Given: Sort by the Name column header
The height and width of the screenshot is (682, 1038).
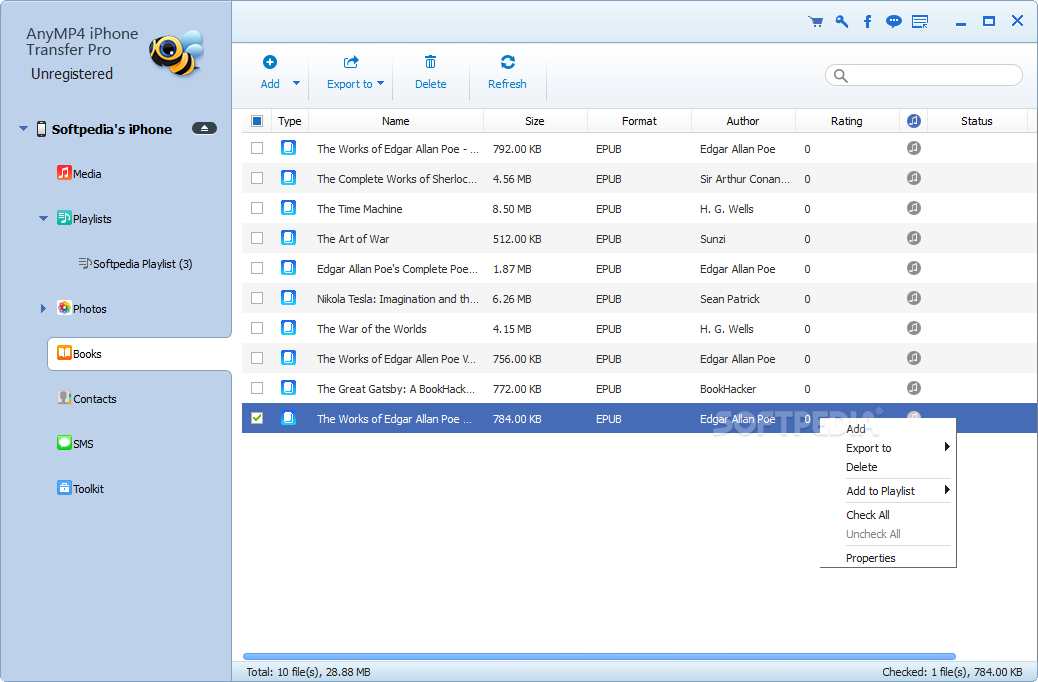Looking at the screenshot, I should coord(396,121).
